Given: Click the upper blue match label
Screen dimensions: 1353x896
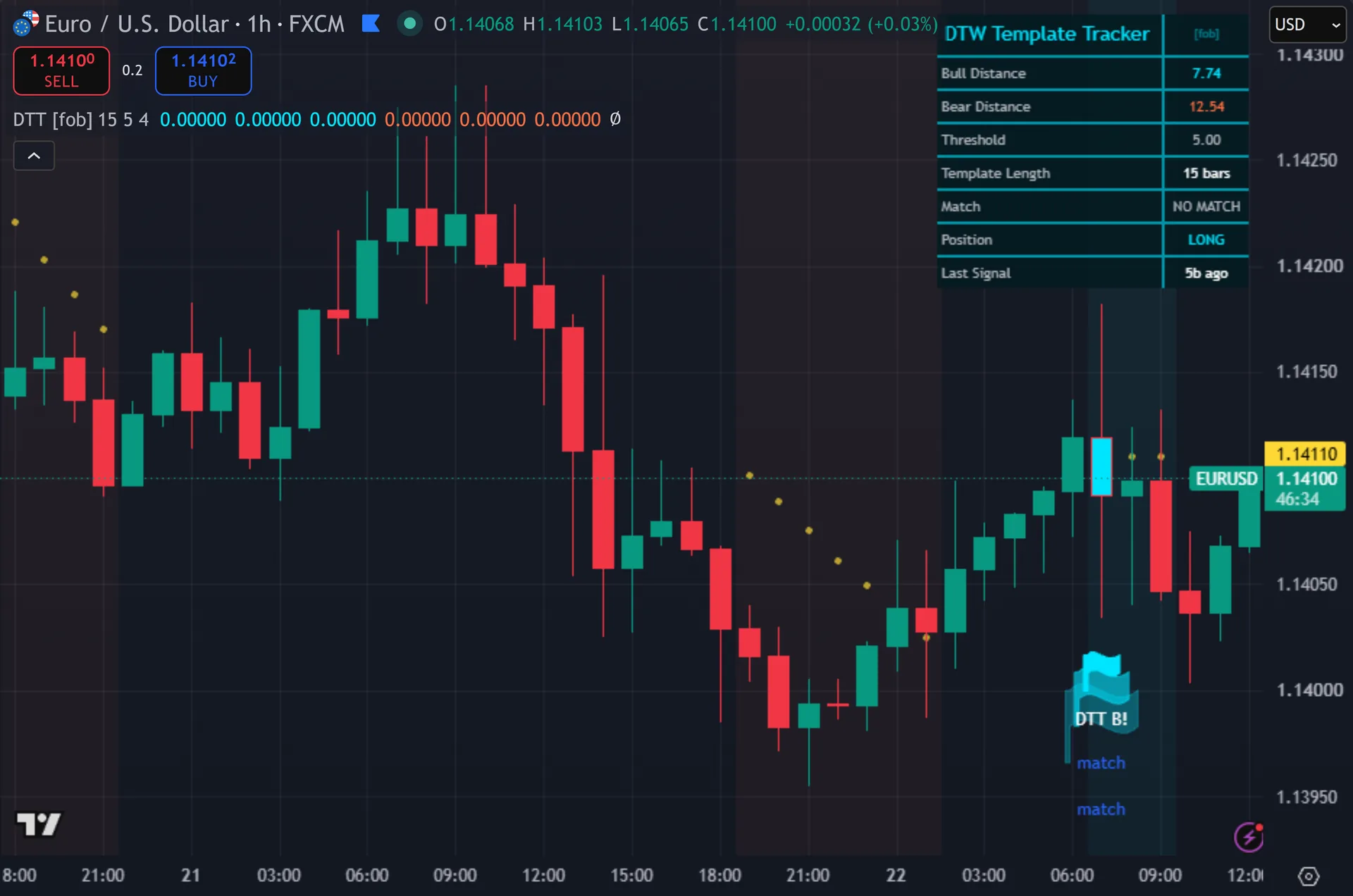Looking at the screenshot, I should coord(1101,763).
